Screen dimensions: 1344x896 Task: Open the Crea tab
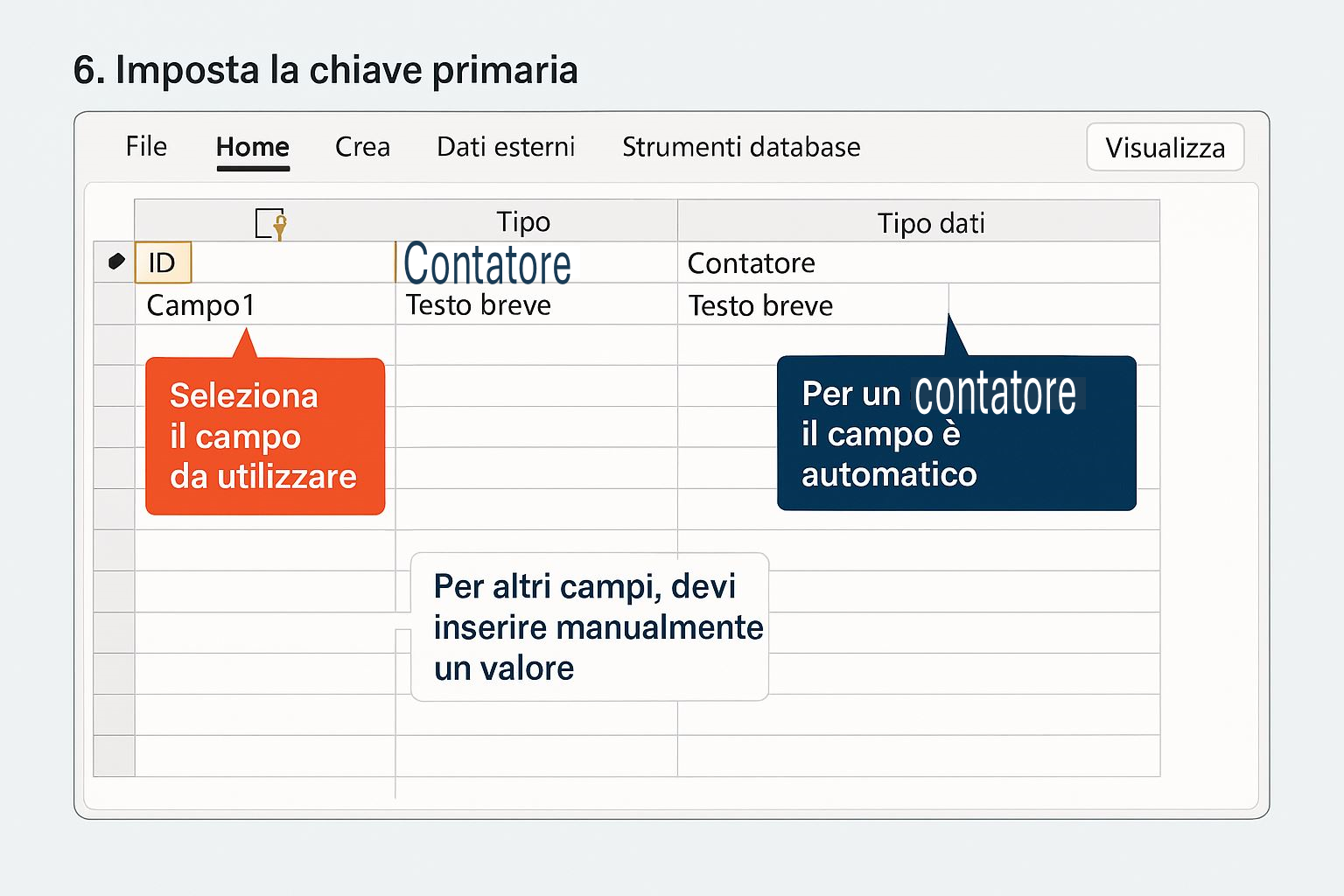[x=362, y=147]
